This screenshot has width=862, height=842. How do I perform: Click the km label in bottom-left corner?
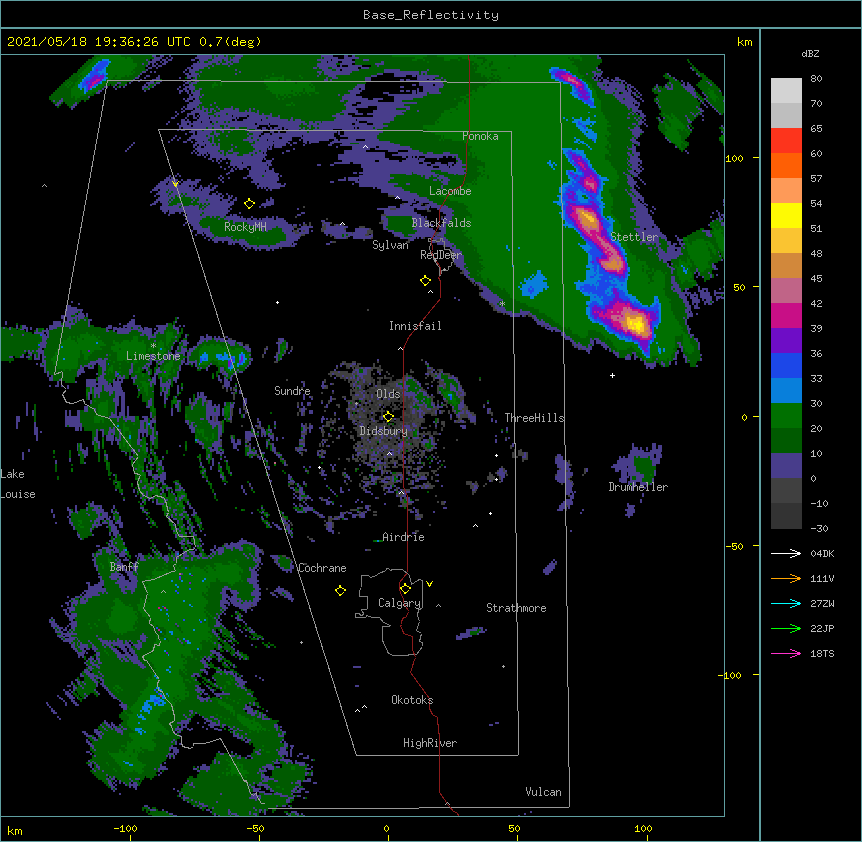coord(15,830)
